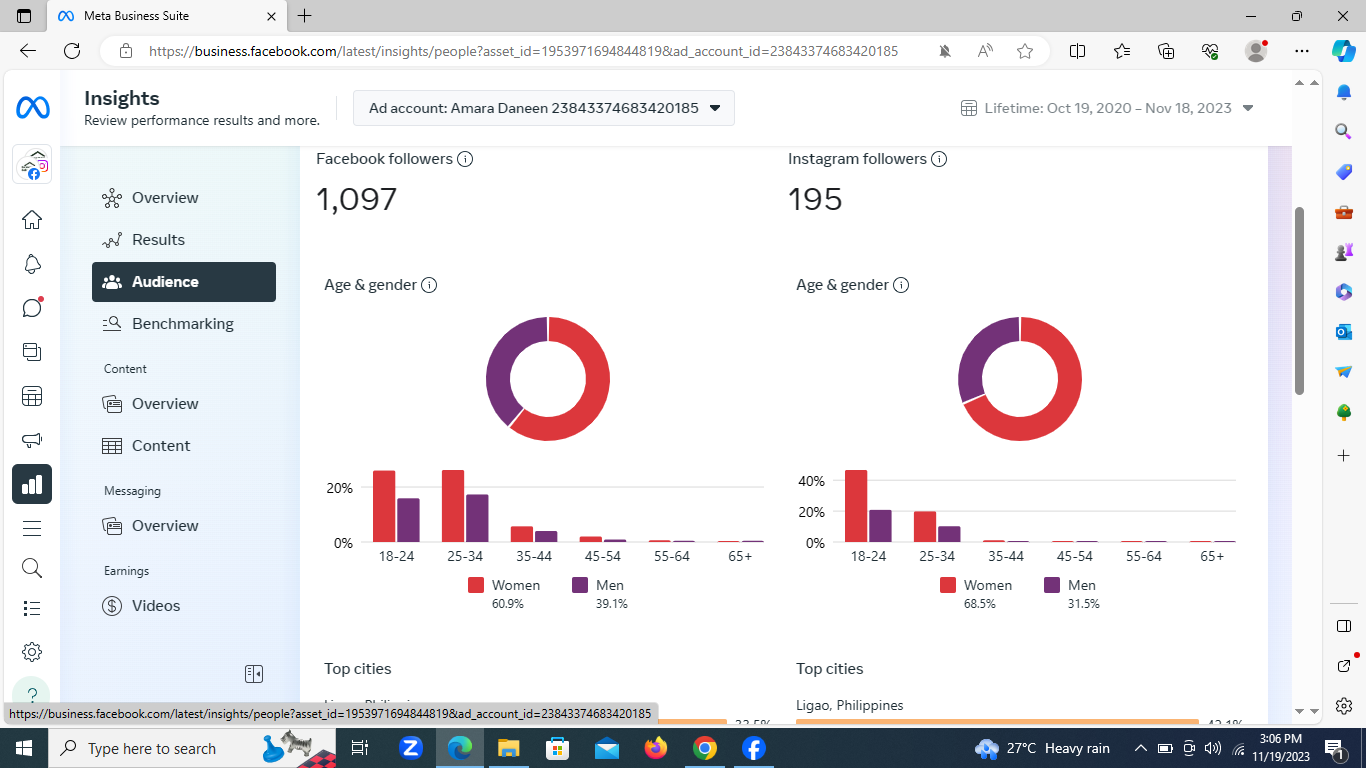Open Microsoft 365 icon in Edge sidebar
Image resolution: width=1366 pixels, height=768 pixels.
coord(1344,291)
